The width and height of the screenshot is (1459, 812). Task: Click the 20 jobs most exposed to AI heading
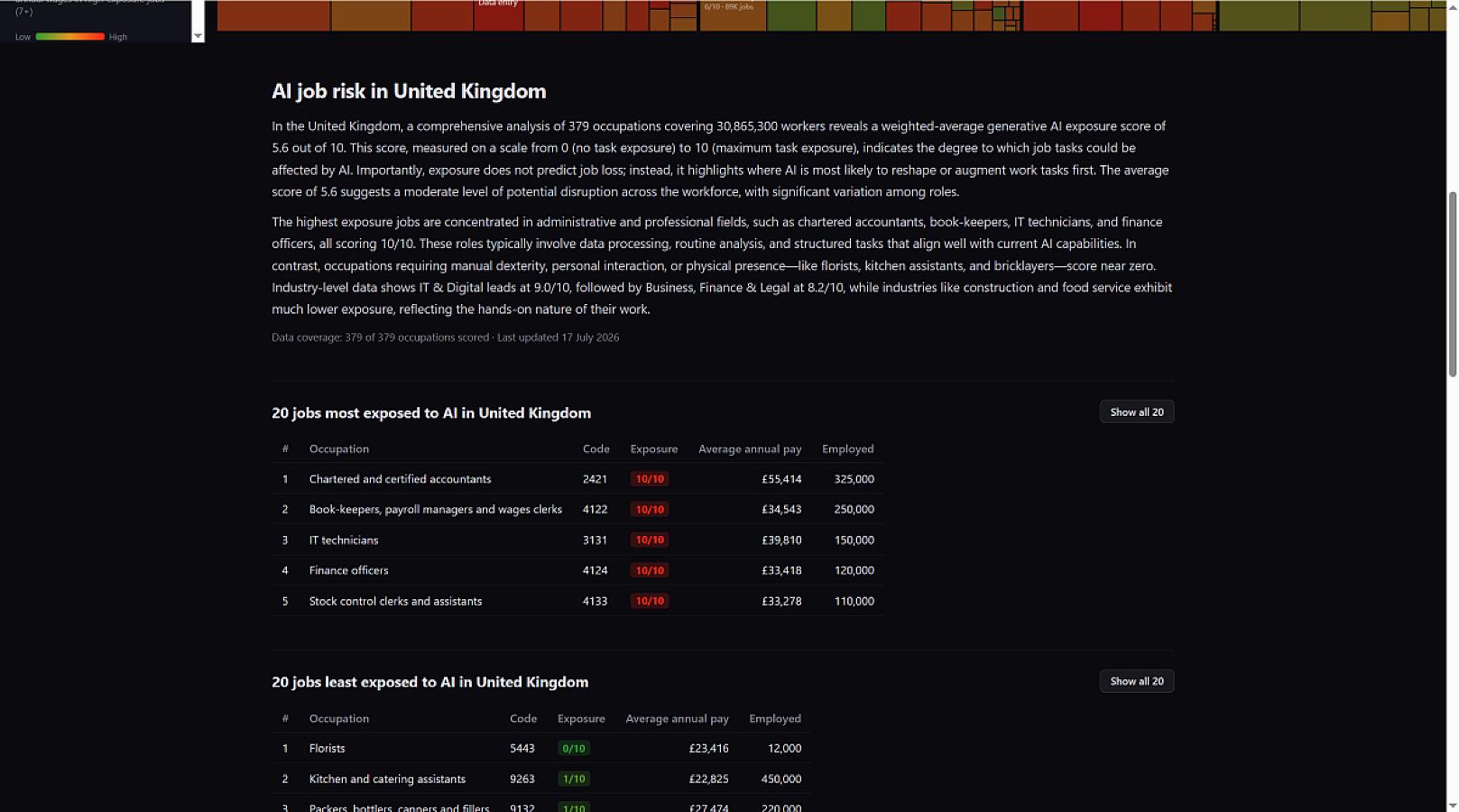431,413
